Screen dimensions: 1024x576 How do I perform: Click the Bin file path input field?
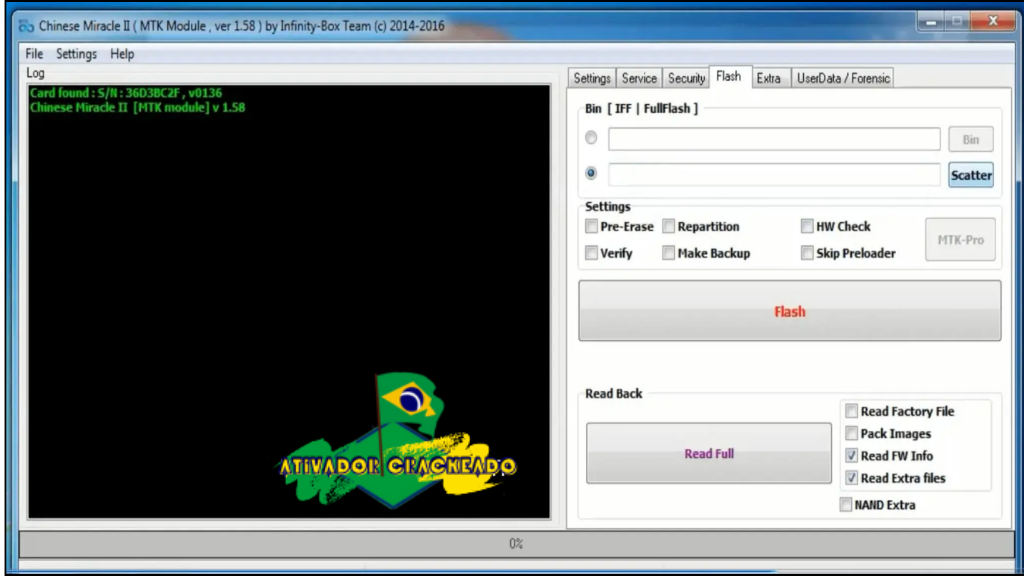[774, 139]
